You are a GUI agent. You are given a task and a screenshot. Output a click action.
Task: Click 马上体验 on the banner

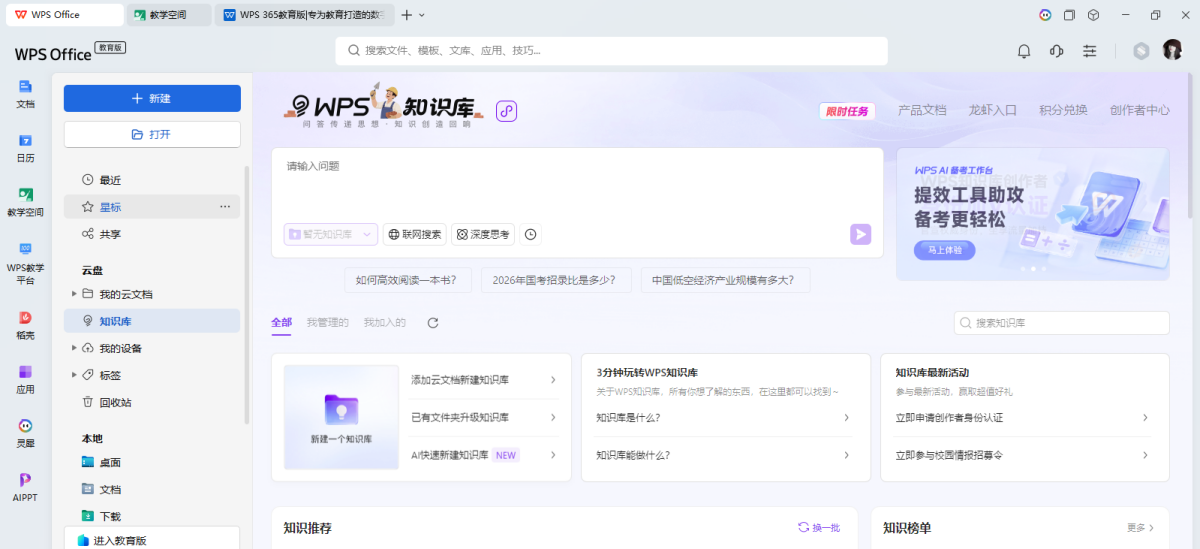pos(944,250)
